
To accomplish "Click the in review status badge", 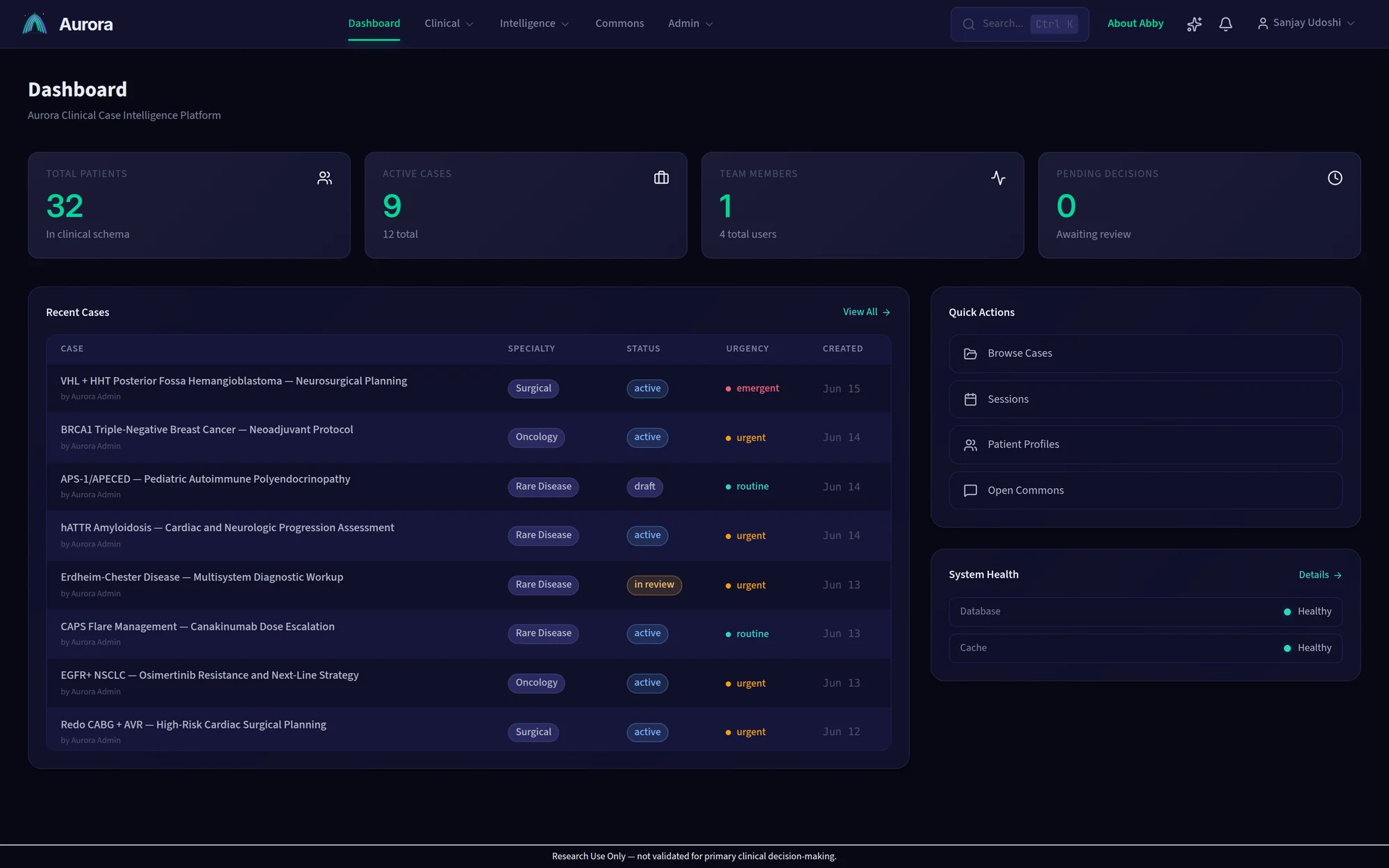I will point(654,585).
